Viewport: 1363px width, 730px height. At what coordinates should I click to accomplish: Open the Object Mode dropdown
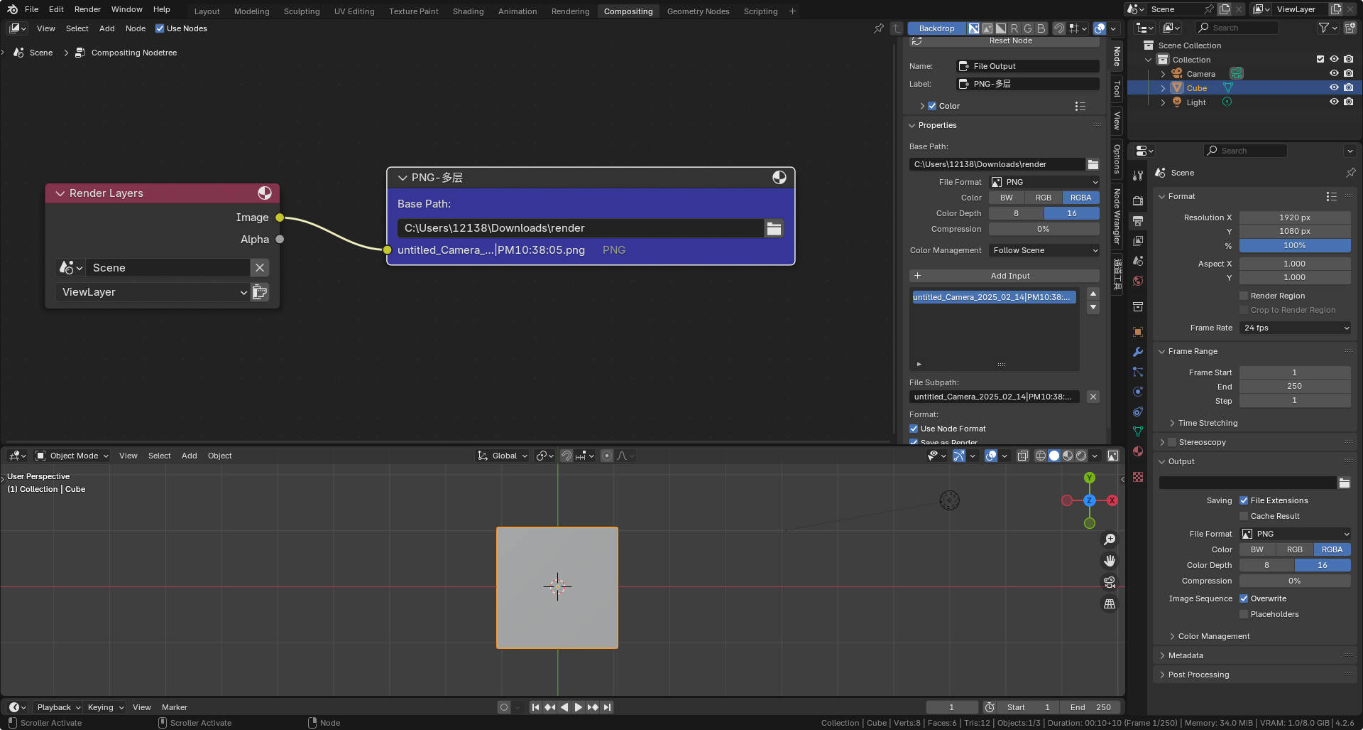pyautogui.click(x=72, y=456)
